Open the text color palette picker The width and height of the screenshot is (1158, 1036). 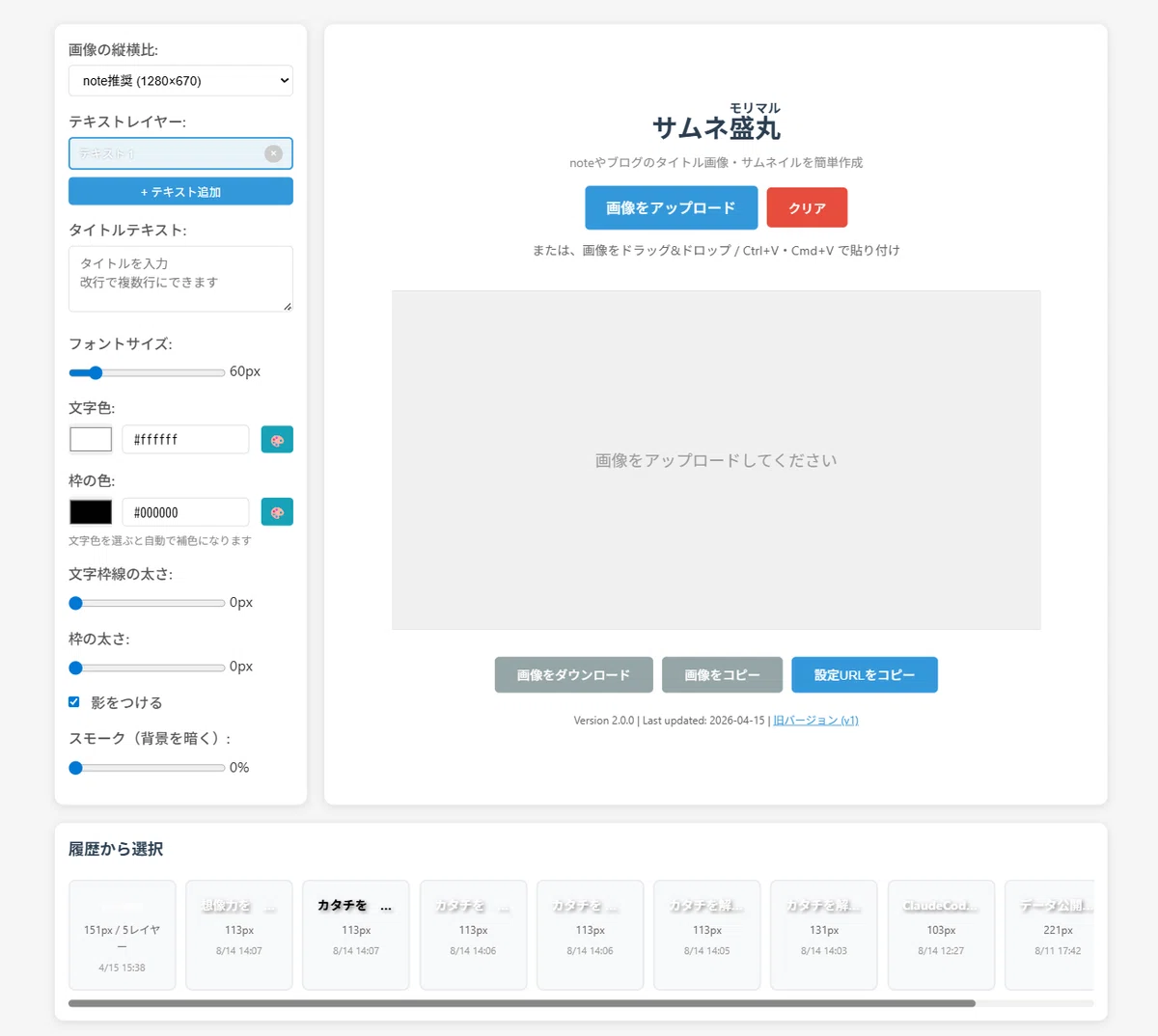point(277,440)
